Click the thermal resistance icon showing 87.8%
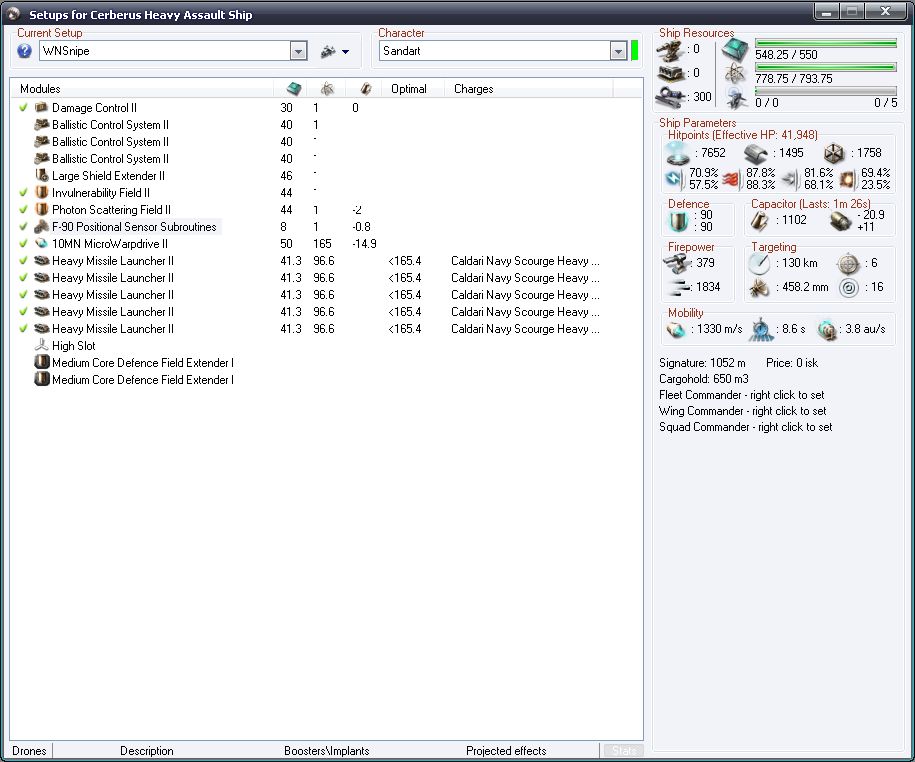 coord(732,179)
